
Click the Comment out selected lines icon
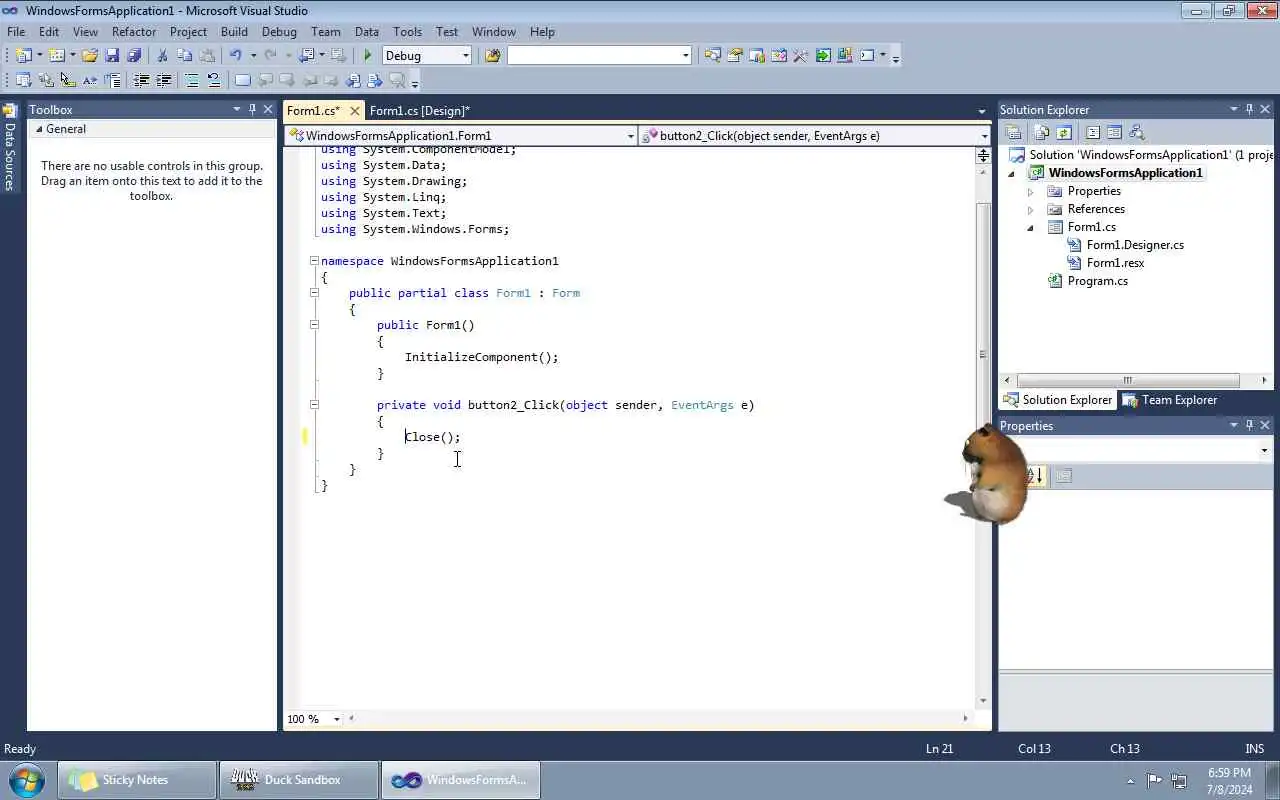(191, 80)
